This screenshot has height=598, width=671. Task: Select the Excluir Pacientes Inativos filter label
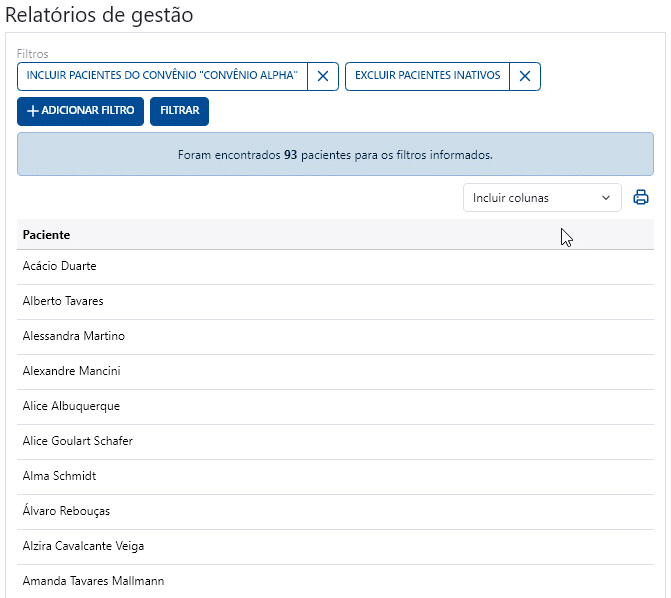point(428,77)
